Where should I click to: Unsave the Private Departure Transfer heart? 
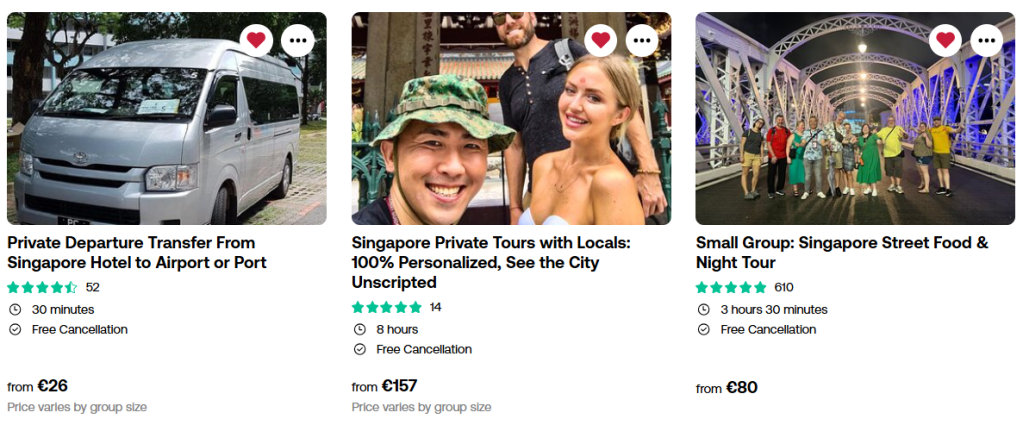coord(256,40)
